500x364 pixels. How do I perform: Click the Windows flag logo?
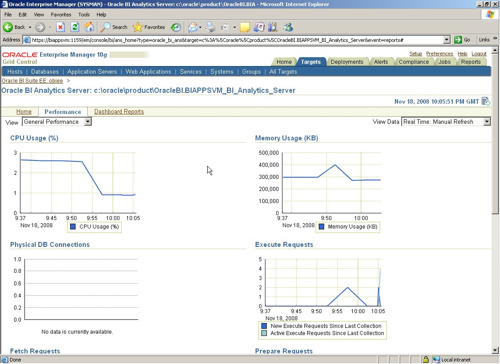[490, 14]
